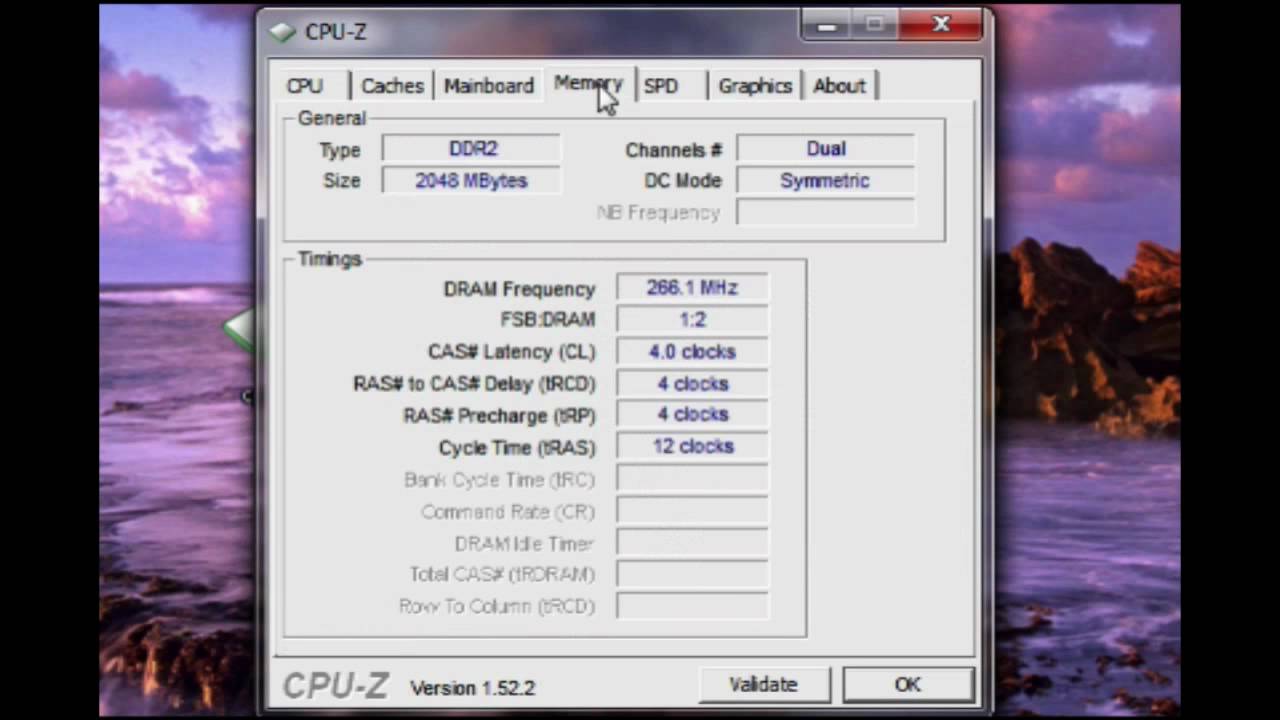Open the Caches tab
The height and width of the screenshot is (720, 1280).
click(392, 86)
